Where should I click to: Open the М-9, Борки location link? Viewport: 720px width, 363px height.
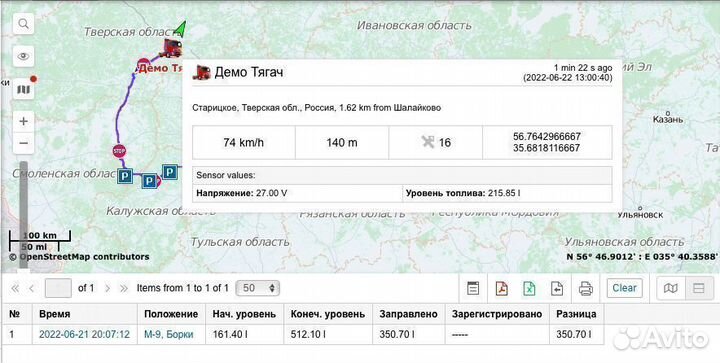(x=169, y=335)
